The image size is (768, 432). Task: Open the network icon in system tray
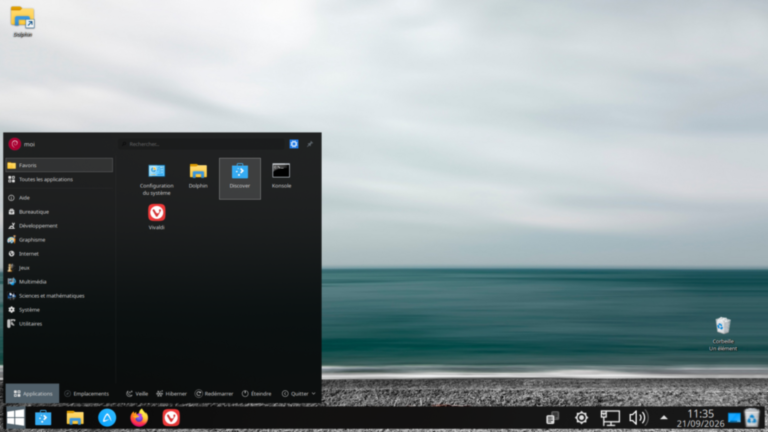(x=610, y=418)
